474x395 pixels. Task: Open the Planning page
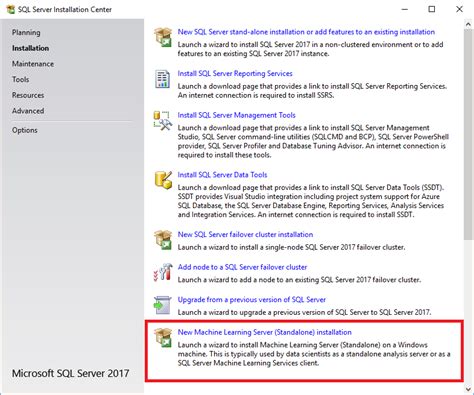(x=26, y=32)
